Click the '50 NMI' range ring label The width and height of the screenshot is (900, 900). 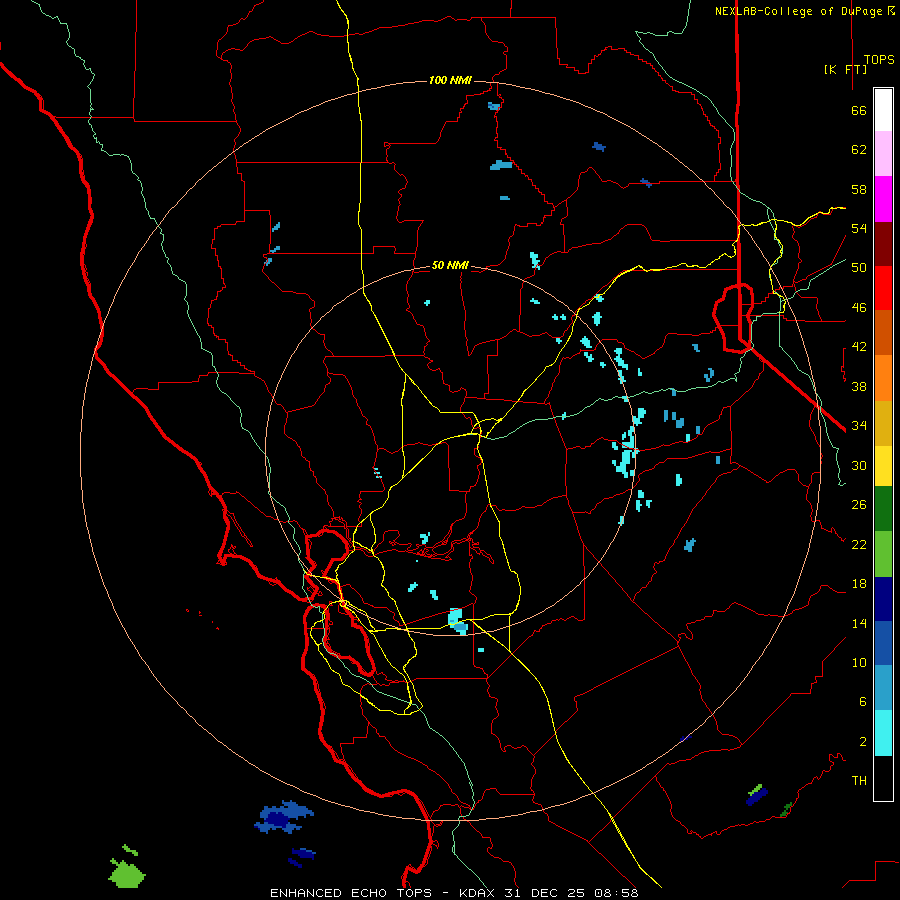(450, 265)
